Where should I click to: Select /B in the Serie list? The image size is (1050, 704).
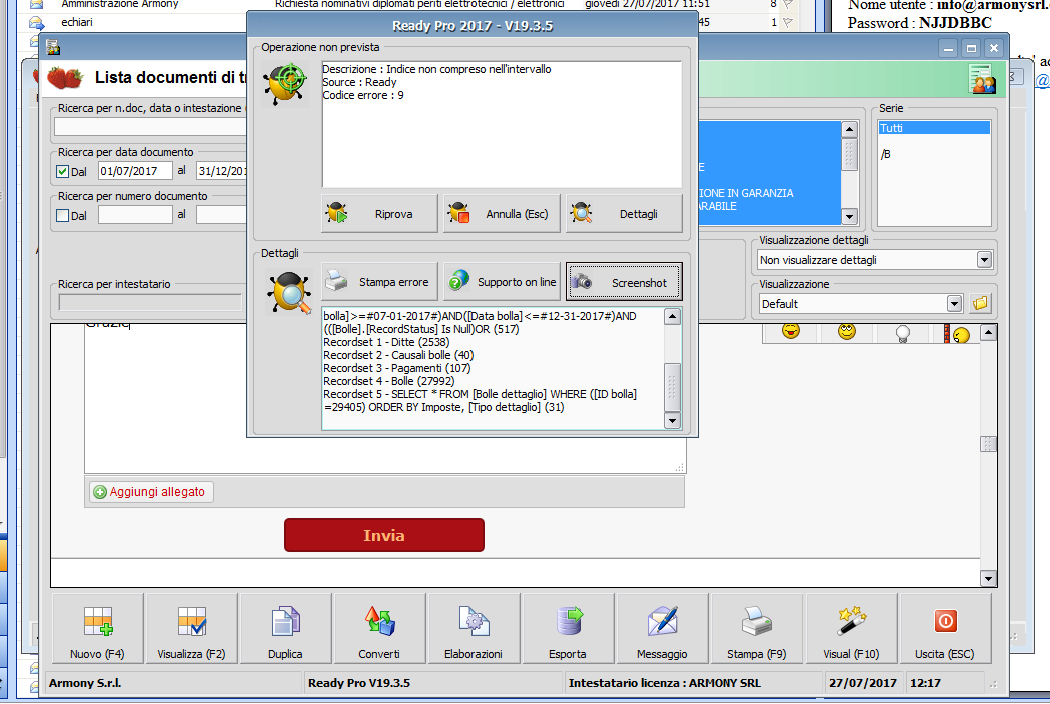934,154
